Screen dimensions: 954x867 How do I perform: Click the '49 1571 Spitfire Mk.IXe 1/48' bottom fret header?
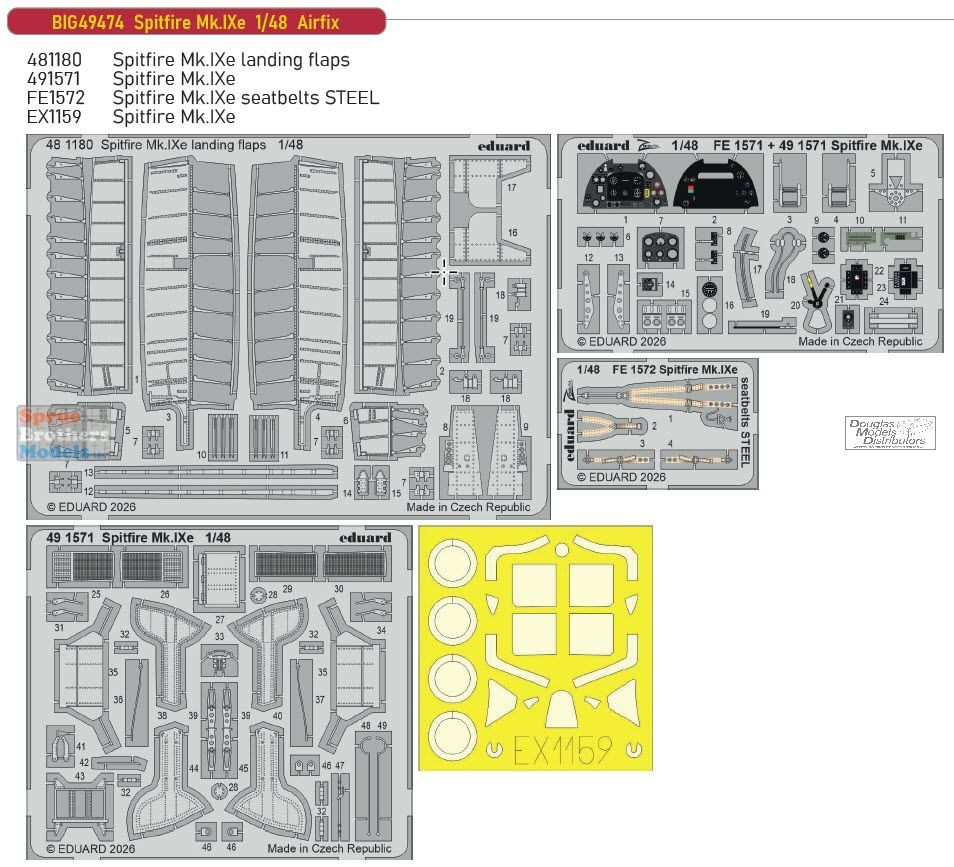click(139, 538)
